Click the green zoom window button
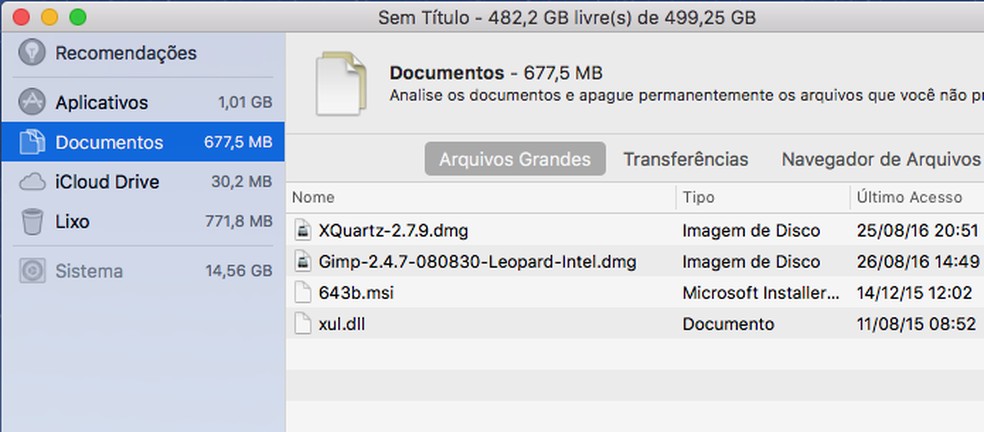Image resolution: width=984 pixels, height=432 pixels. [77, 17]
